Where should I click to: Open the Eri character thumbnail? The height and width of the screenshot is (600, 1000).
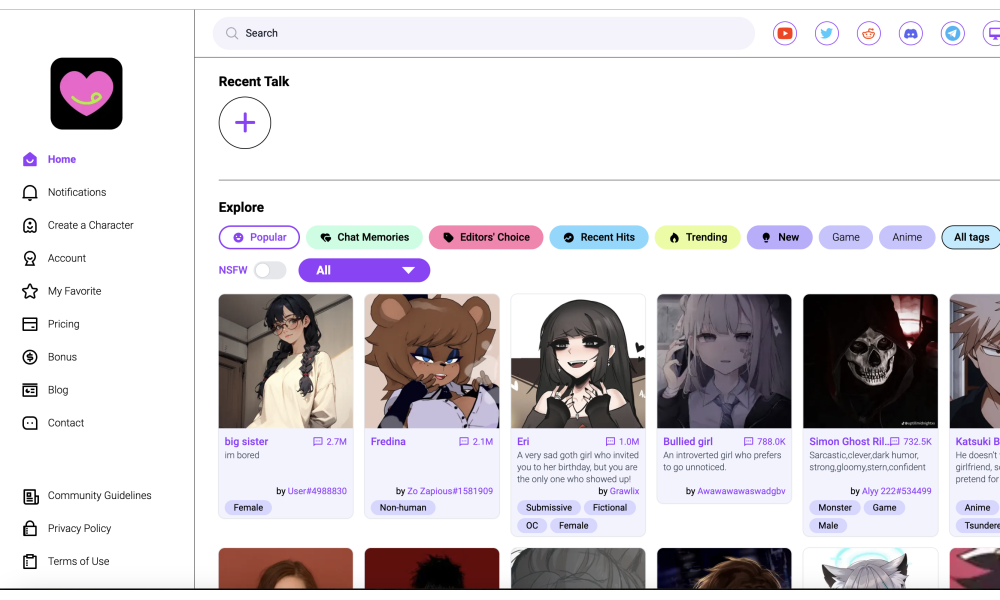(578, 361)
